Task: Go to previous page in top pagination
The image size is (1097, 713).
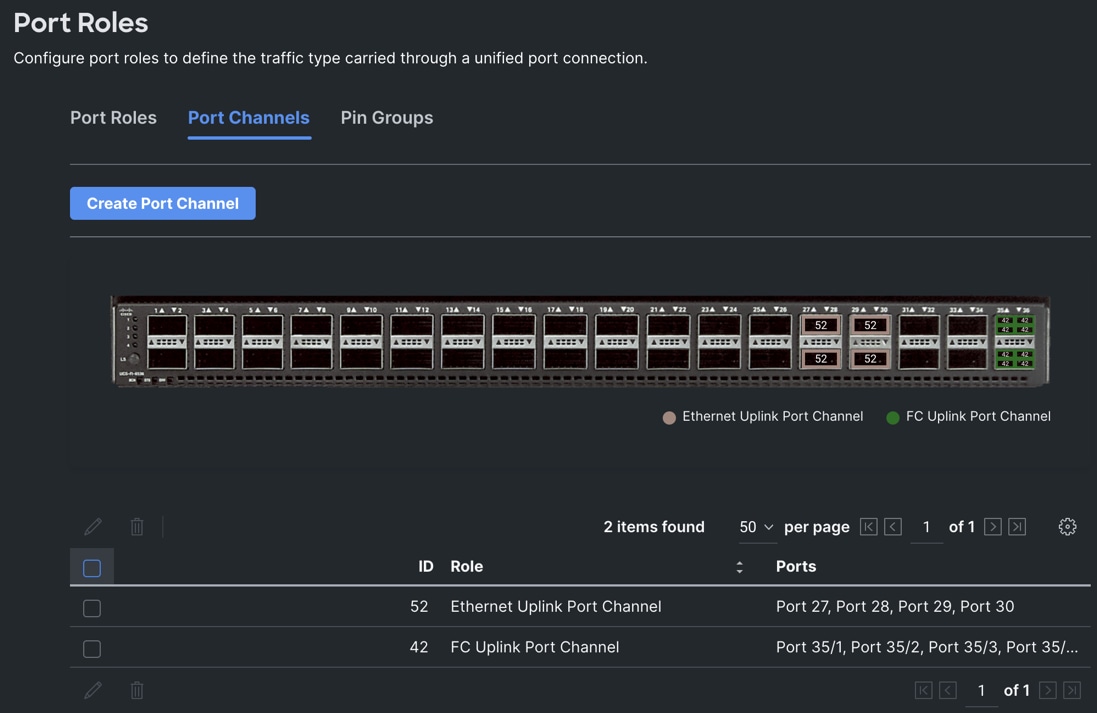Action: (893, 527)
